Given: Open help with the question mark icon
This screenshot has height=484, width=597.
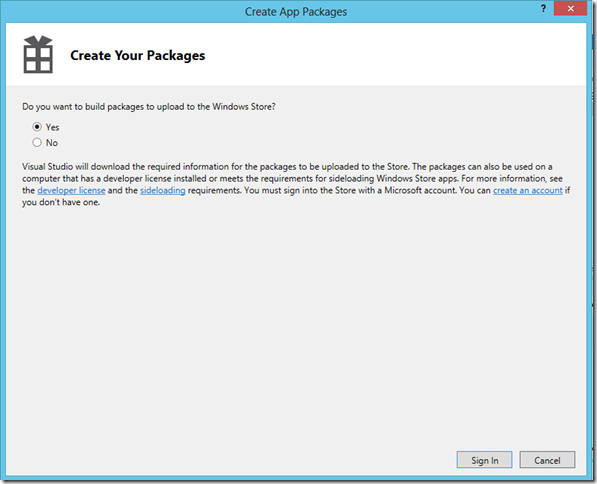Looking at the screenshot, I should coord(543,9).
